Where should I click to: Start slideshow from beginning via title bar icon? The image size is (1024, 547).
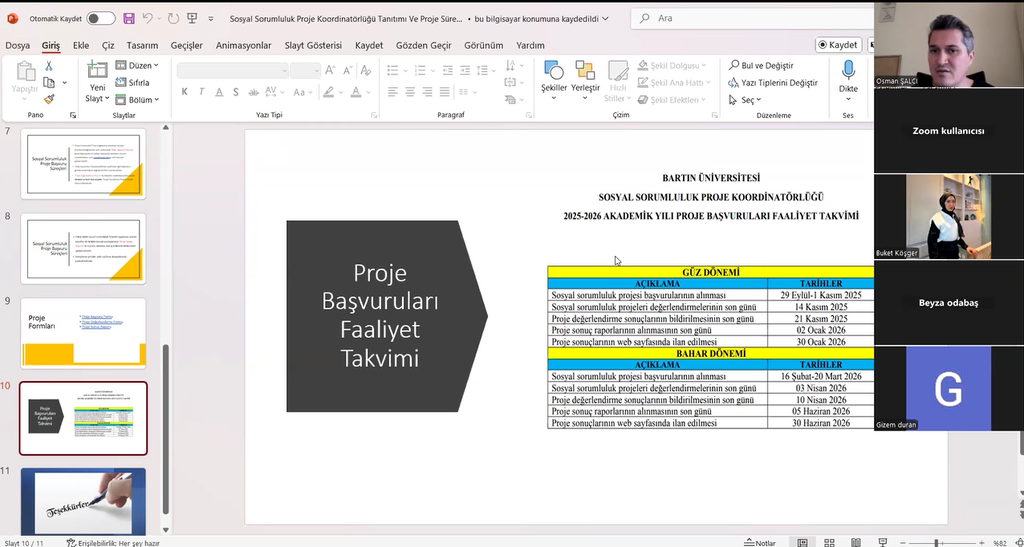192,18
